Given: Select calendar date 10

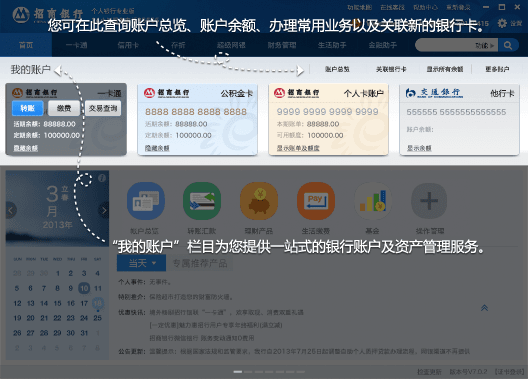Looking at the screenshot, I should coord(84,288).
